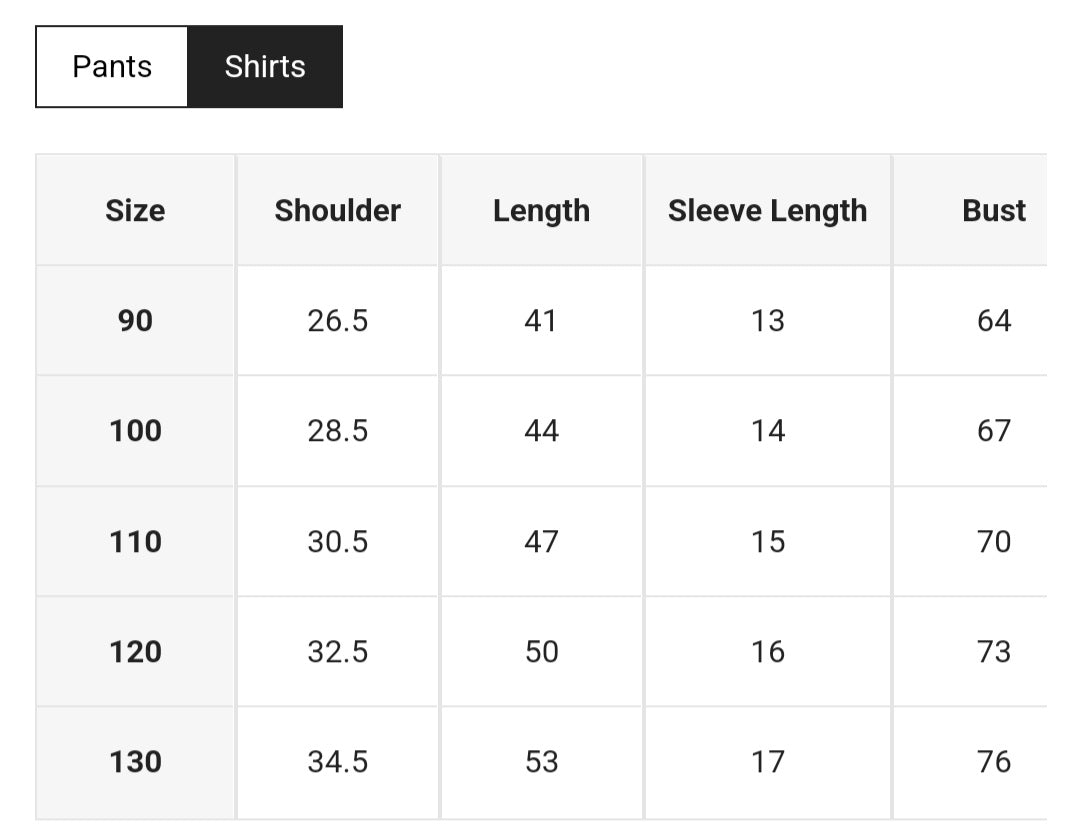
Task: Click the Size column header
Action: pos(135,211)
